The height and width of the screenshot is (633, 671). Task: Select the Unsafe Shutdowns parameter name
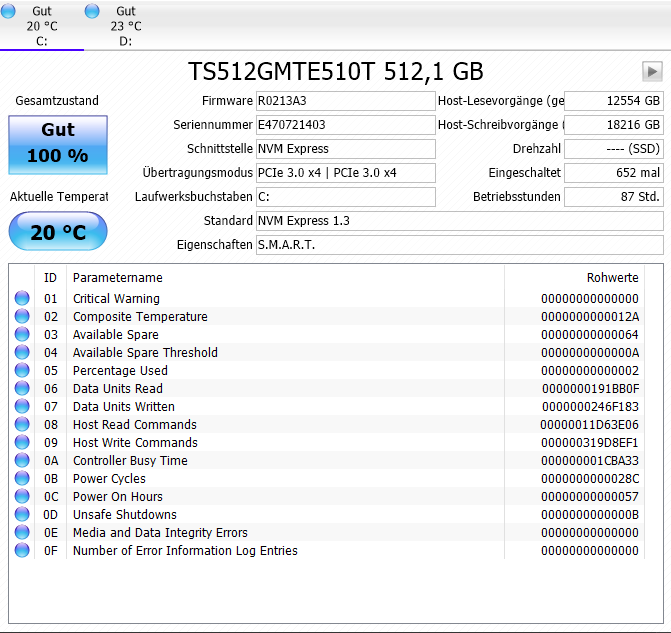pos(125,514)
